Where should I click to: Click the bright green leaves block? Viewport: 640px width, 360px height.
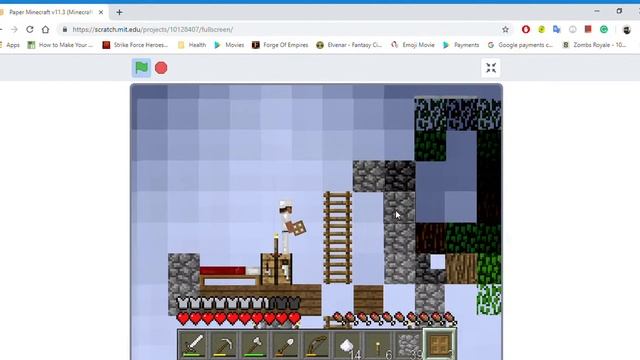coord(489,300)
